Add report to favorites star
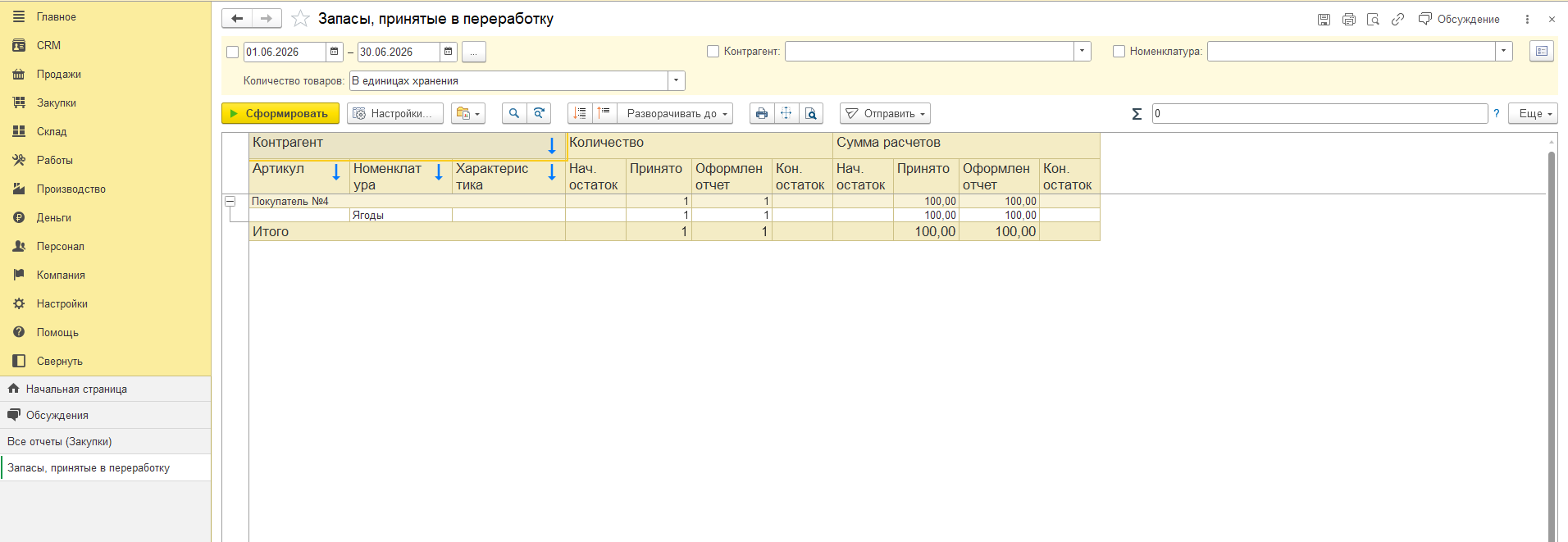 click(x=301, y=19)
